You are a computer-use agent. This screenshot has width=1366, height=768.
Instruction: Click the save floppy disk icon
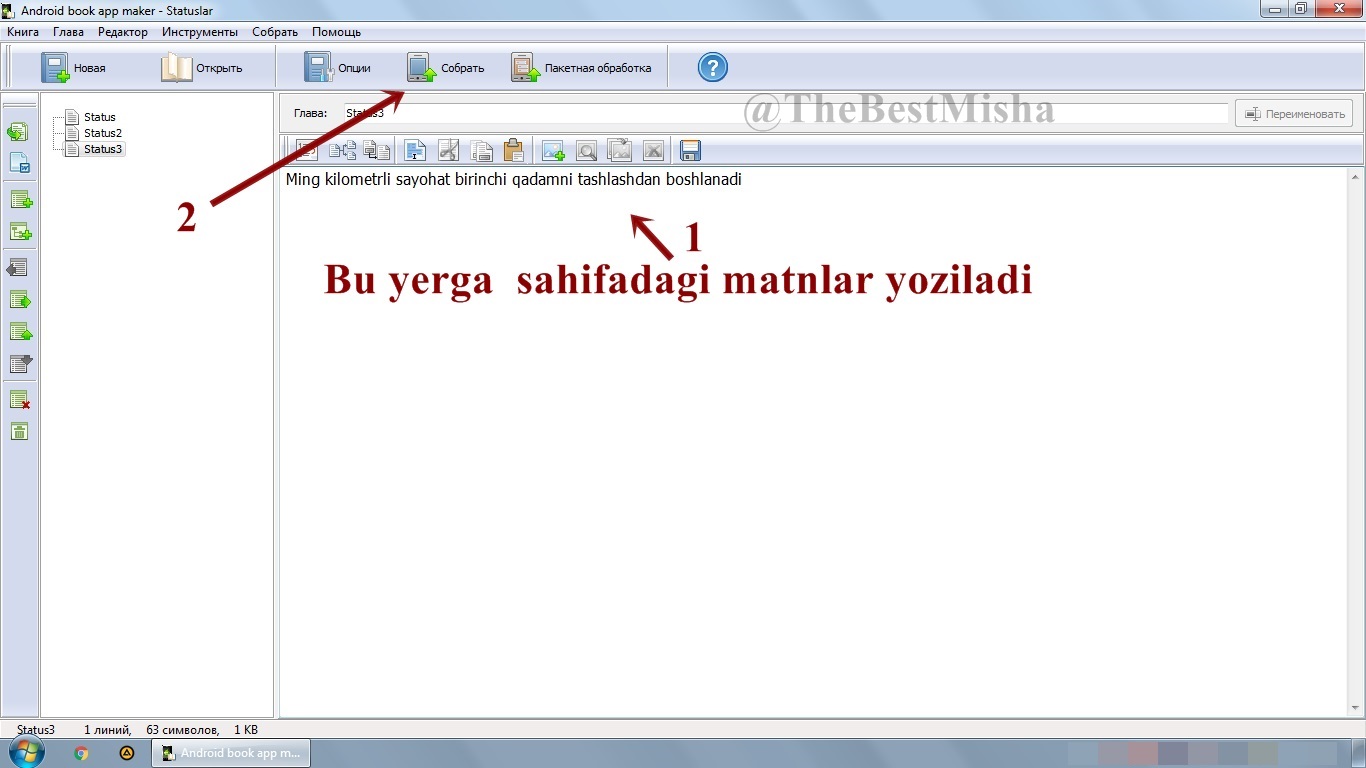690,151
